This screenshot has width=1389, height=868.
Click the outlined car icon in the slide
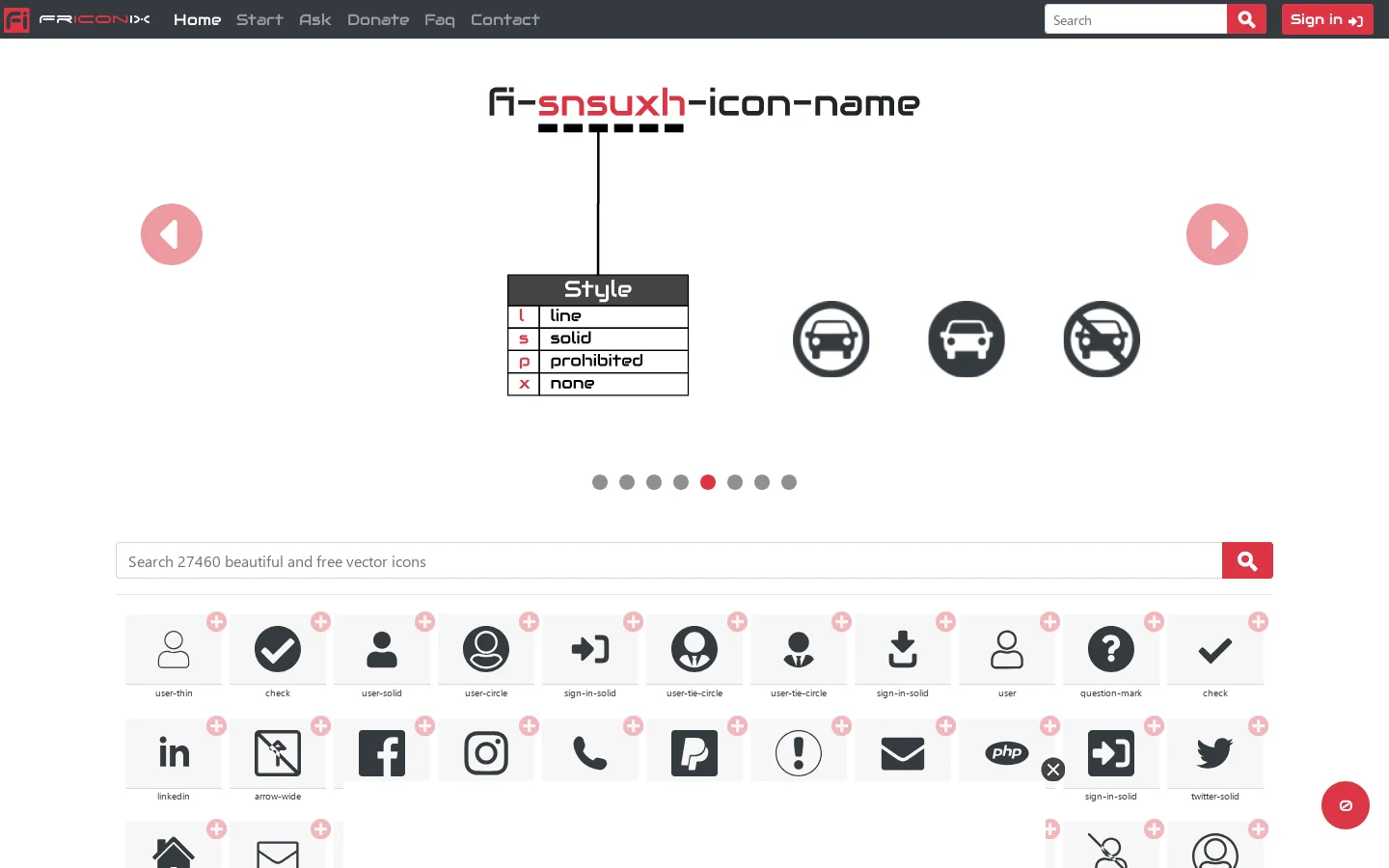click(x=831, y=339)
